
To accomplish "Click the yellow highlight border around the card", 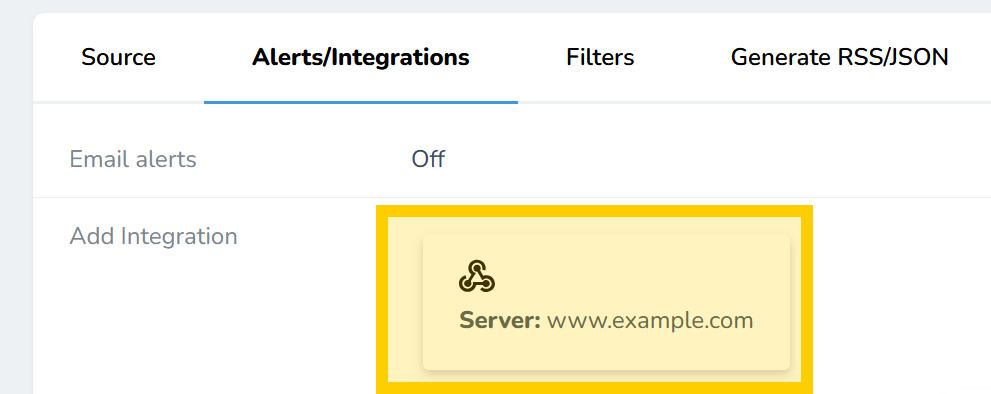I will 594,211.
